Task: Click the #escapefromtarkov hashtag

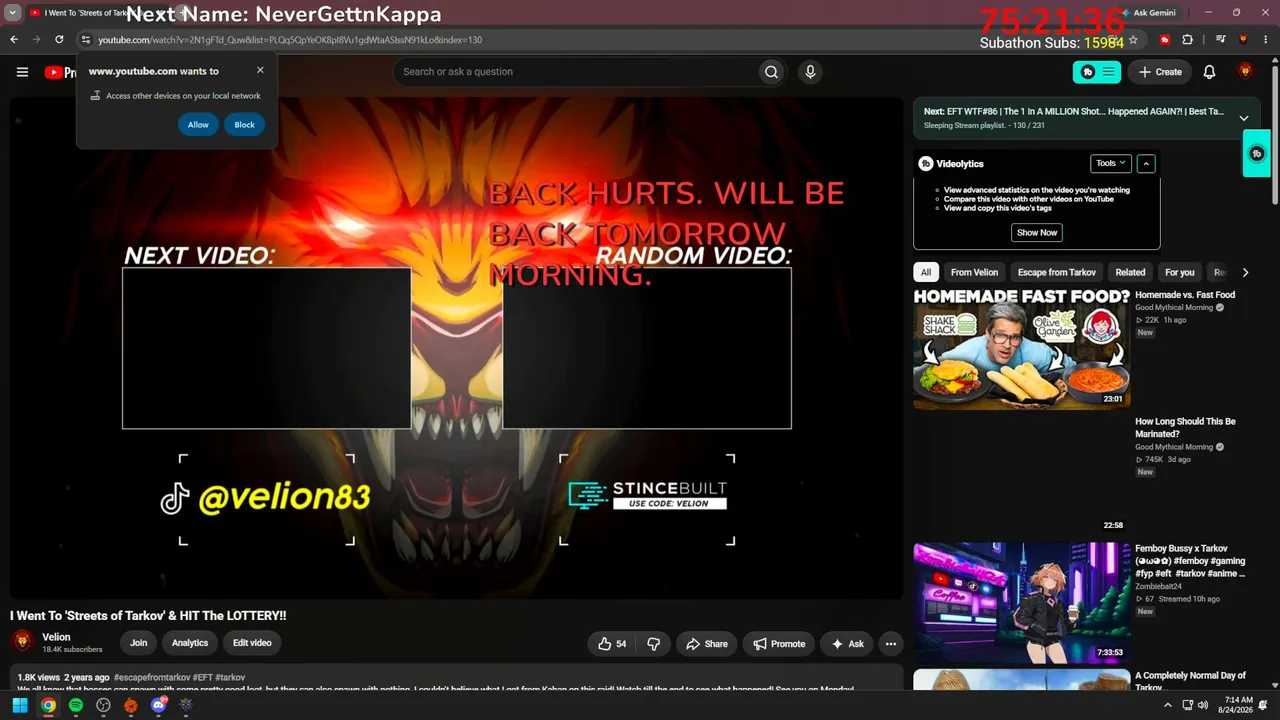Action: point(152,677)
